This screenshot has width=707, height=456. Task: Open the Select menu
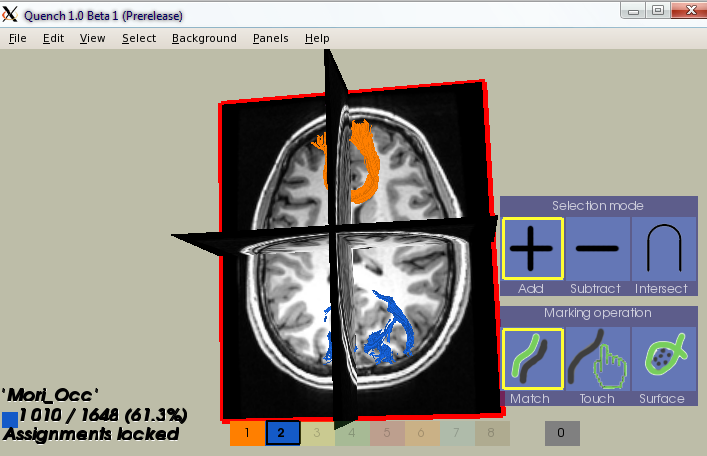(139, 38)
